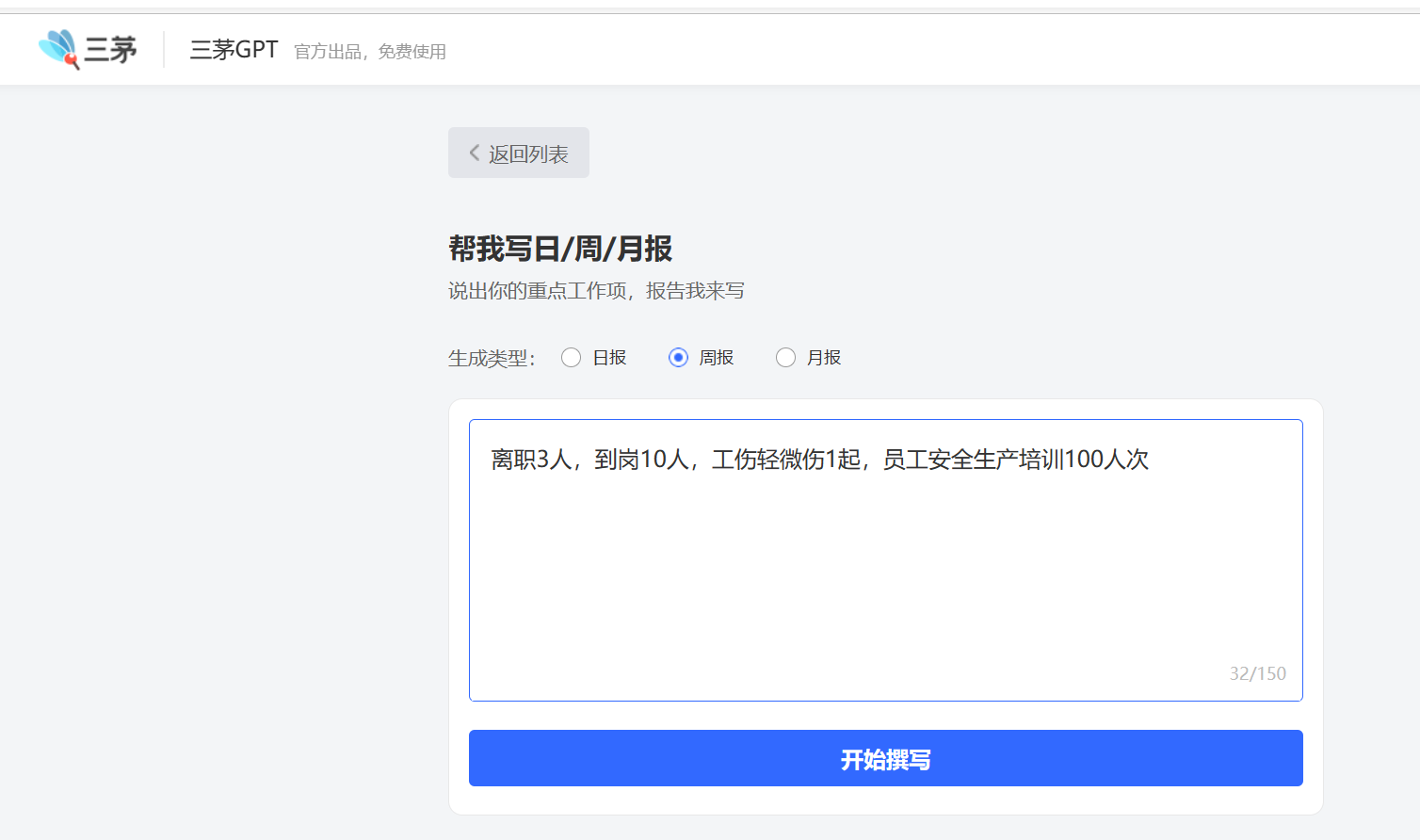Click the 三茅 brand name text
Image resolution: width=1420 pixels, height=840 pixels.
111,50
